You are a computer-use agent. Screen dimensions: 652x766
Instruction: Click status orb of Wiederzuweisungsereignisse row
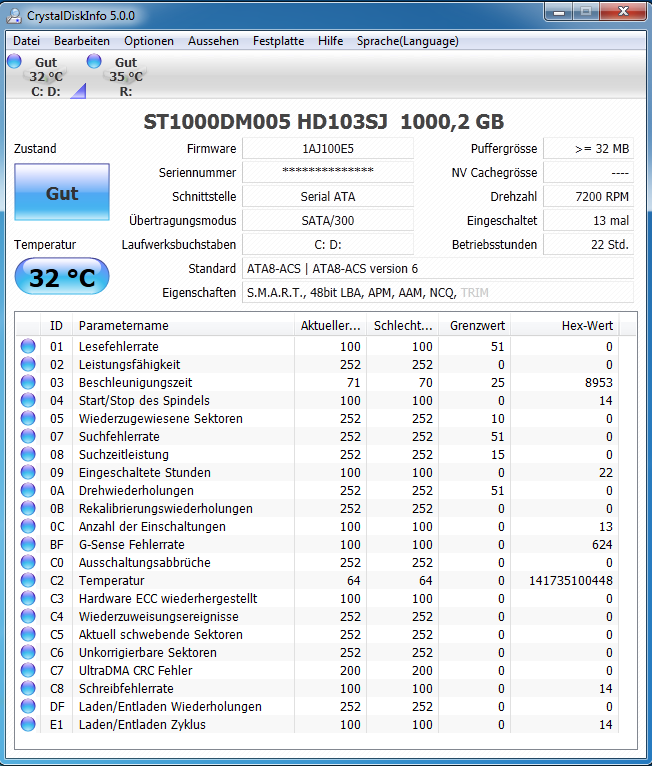[28, 616]
